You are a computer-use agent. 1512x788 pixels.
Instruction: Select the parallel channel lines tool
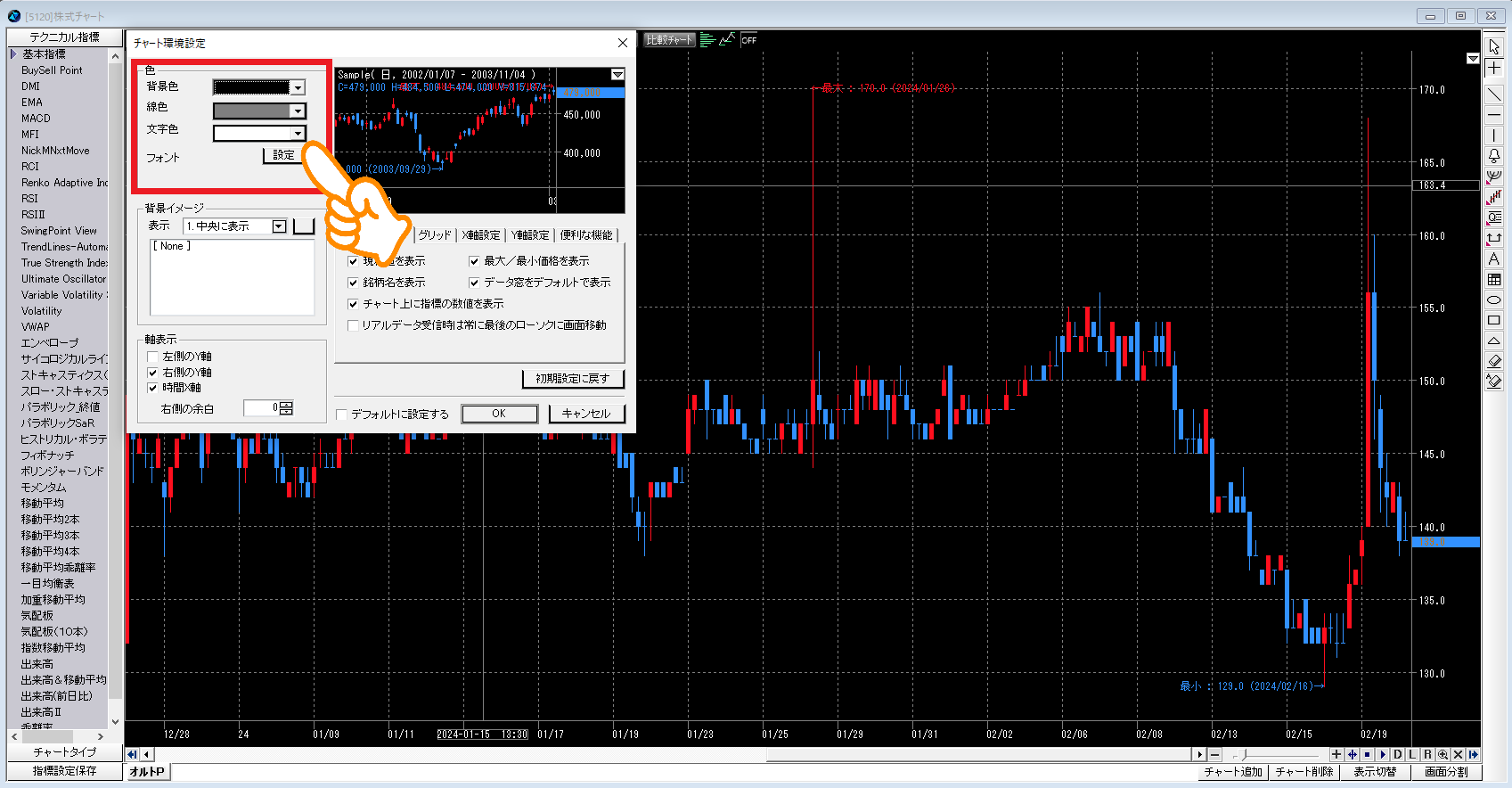click(1494, 197)
